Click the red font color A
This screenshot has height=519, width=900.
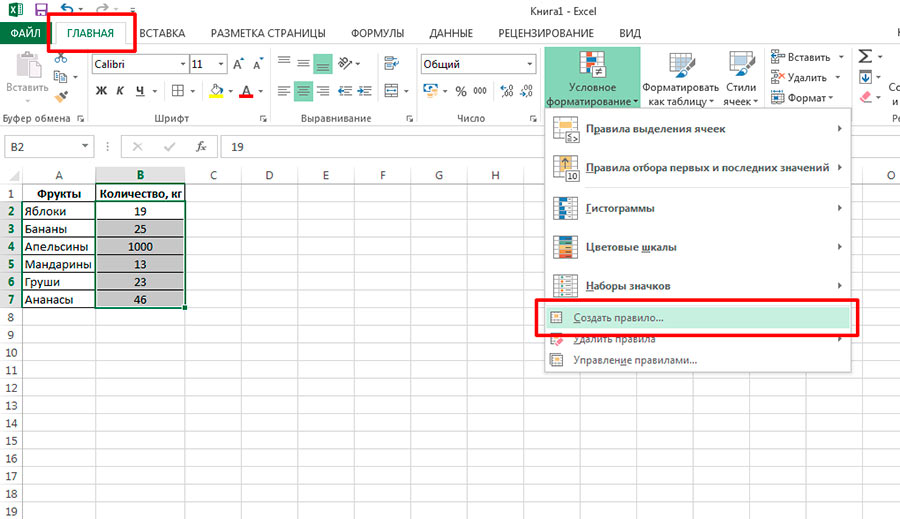(x=246, y=91)
